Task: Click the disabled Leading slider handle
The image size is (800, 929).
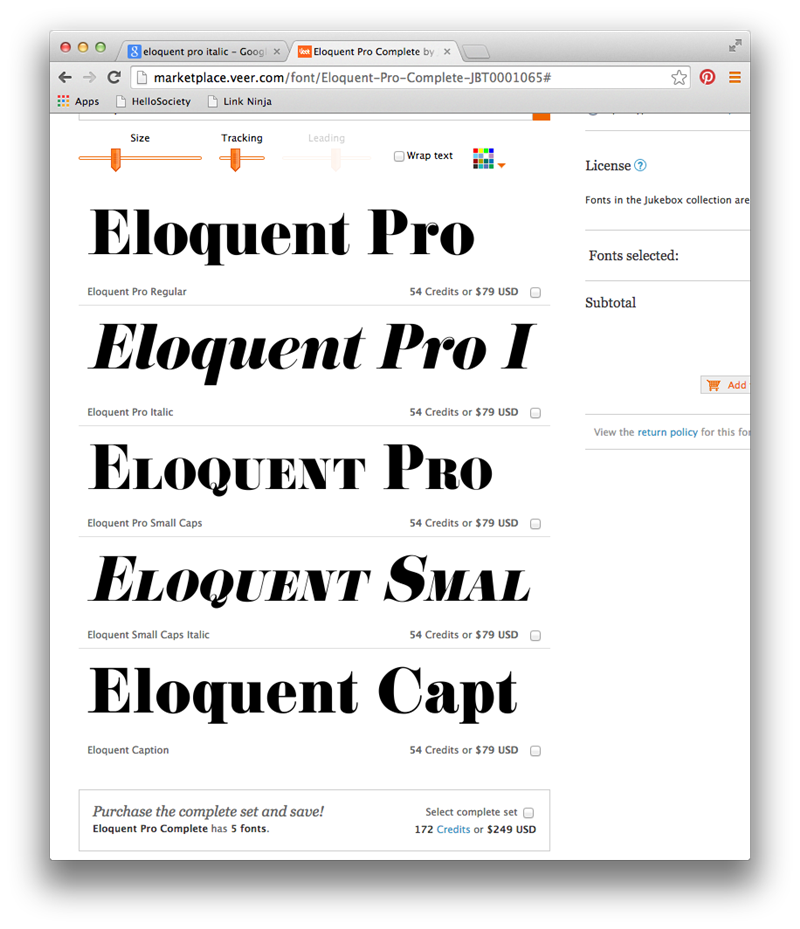Action: [x=336, y=159]
